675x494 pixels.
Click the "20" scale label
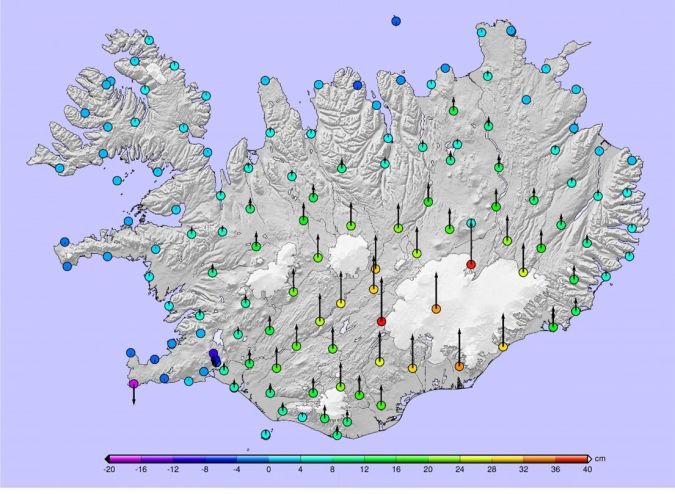(428, 469)
